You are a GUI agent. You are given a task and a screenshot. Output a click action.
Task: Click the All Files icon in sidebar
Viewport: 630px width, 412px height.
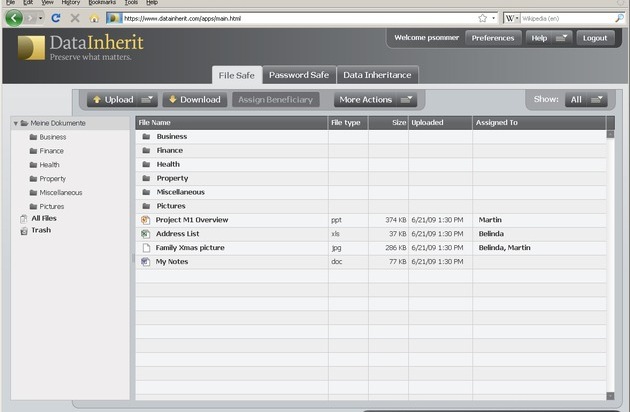pos(23,218)
